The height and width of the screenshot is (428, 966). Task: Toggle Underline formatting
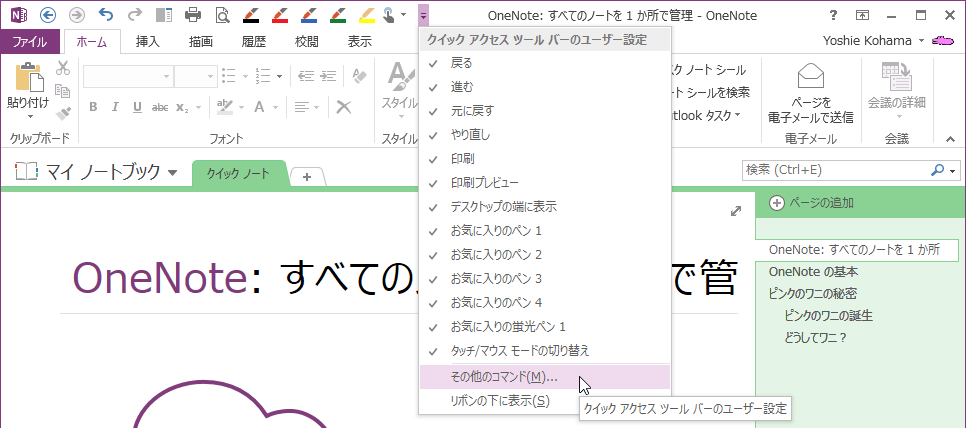point(137,107)
